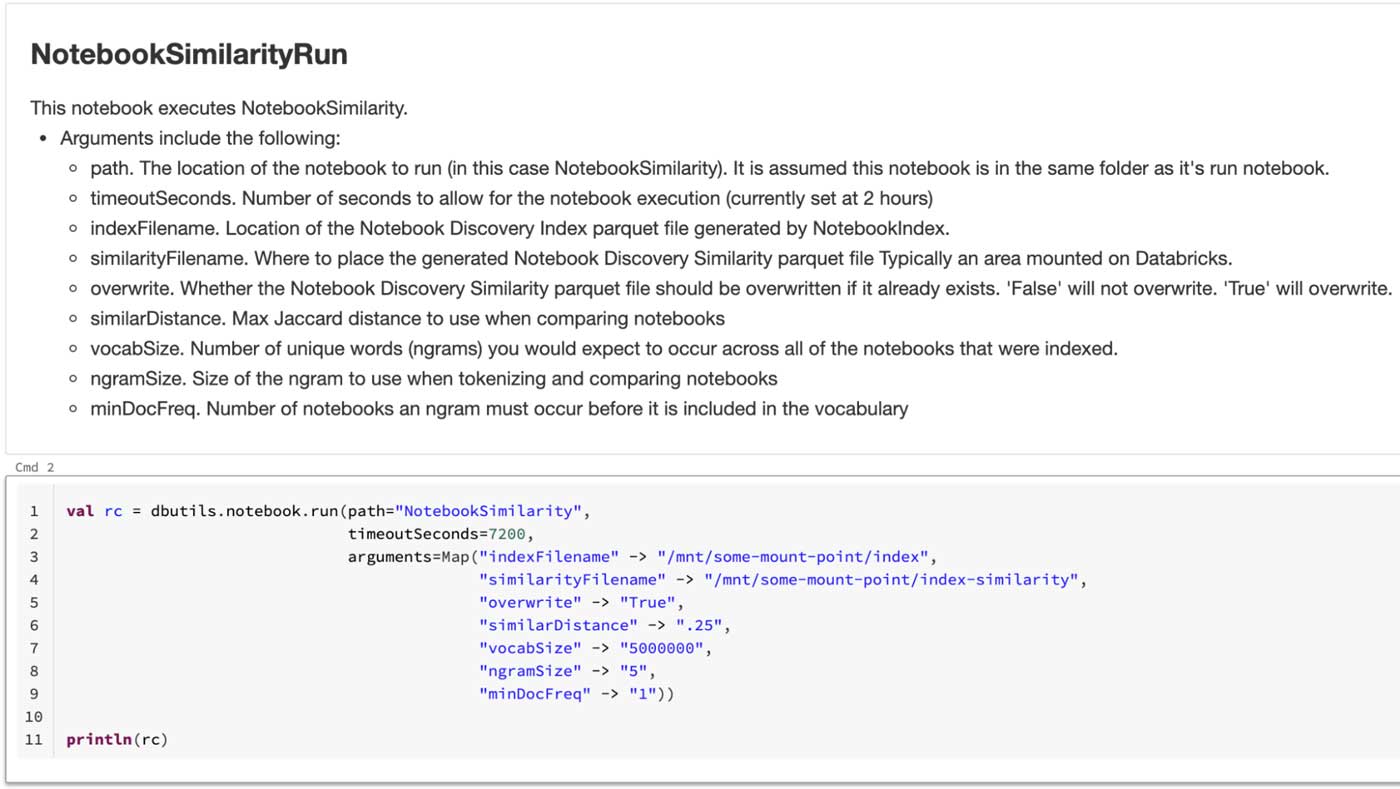Click line number 6 in code gutter
Viewport: 1400px width, 789px height.
click(34, 626)
